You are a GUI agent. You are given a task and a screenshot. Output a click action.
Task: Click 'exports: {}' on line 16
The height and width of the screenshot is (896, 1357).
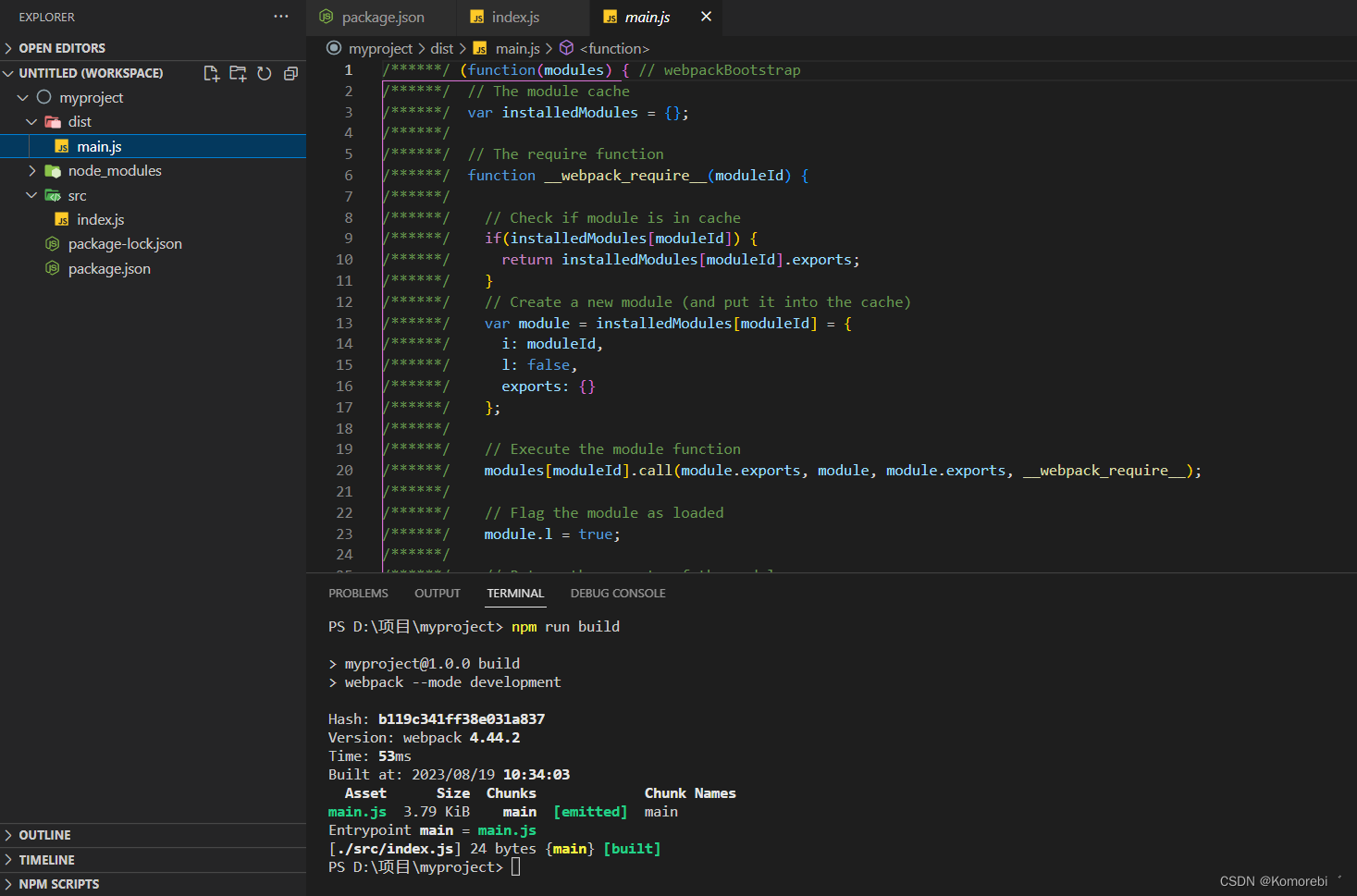pyautogui.click(x=549, y=387)
